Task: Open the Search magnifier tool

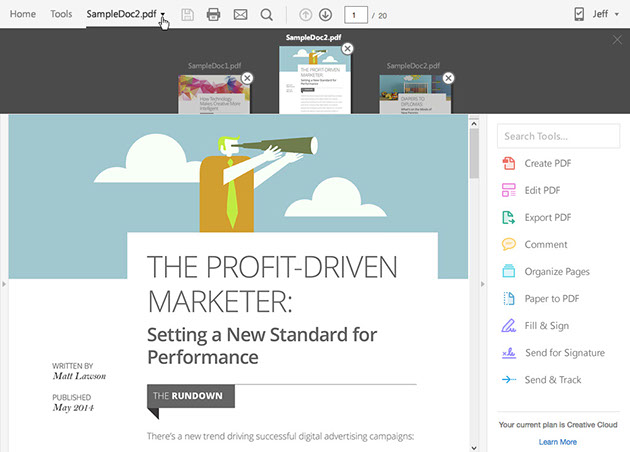Action: (267, 15)
